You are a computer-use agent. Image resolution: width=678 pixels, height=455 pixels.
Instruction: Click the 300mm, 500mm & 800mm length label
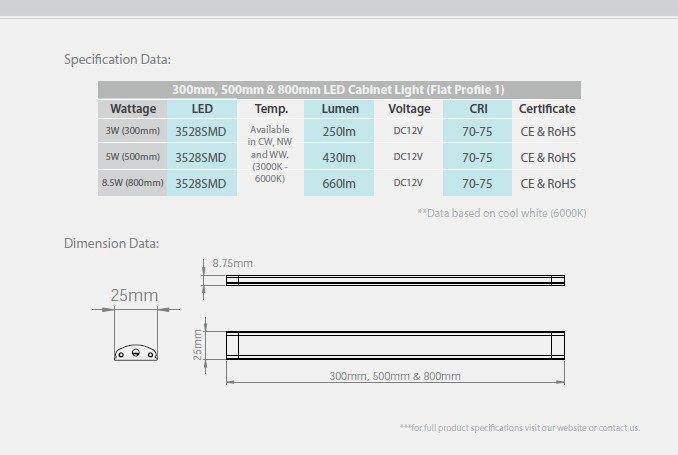pyautogui.click(x=395, y=376)
